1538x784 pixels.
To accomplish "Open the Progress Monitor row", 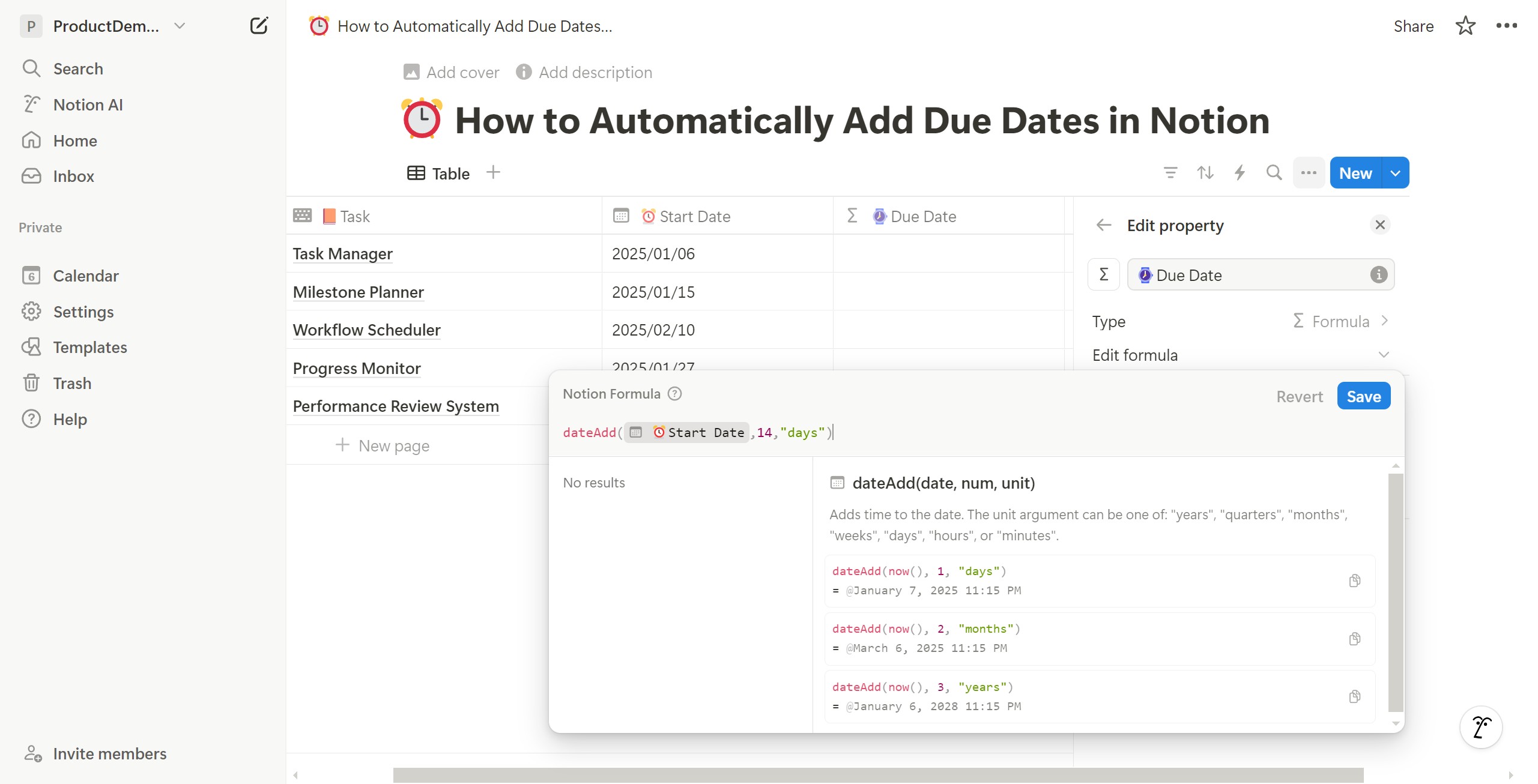I will (x=357, y=368).
